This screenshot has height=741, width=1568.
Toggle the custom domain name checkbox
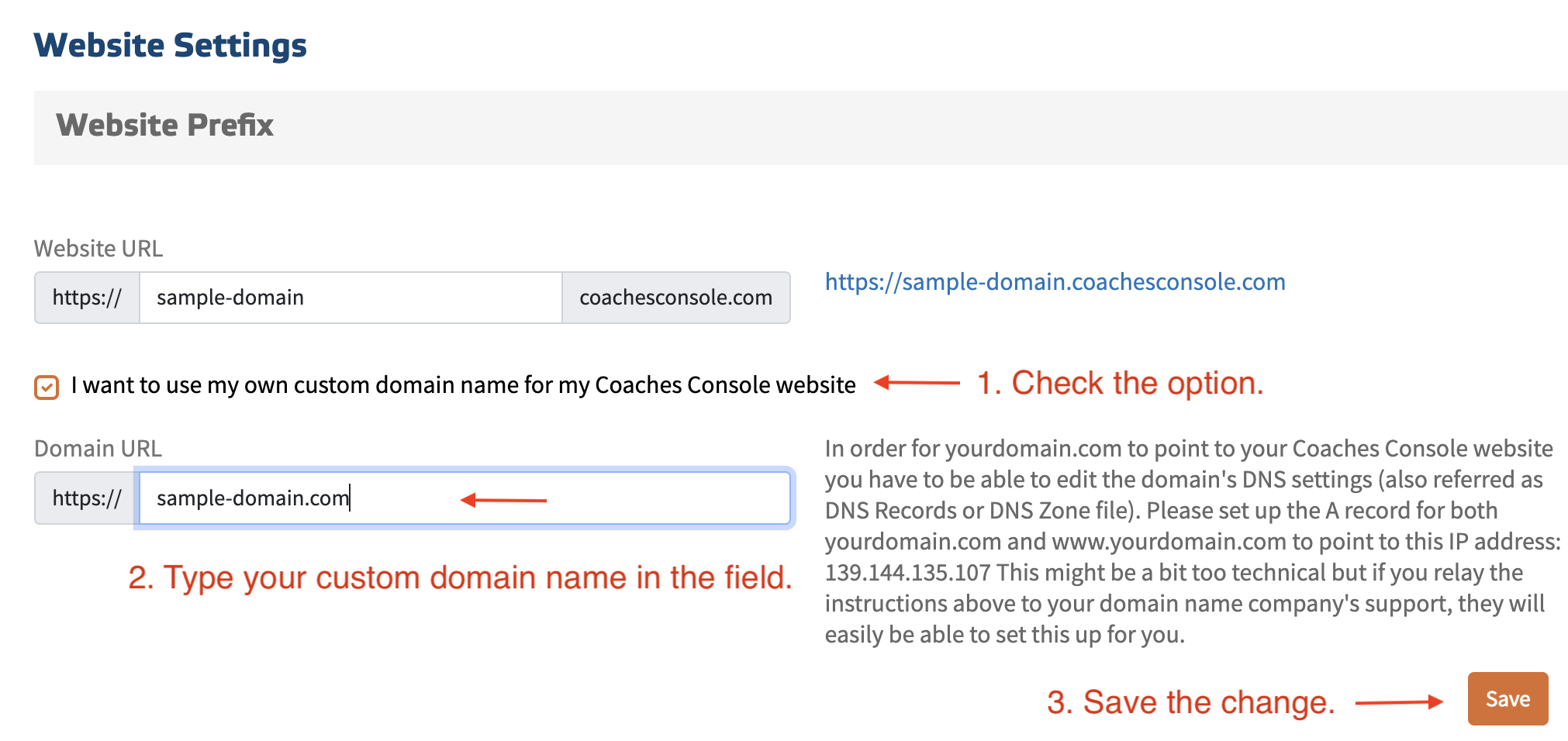click(47, 387)
